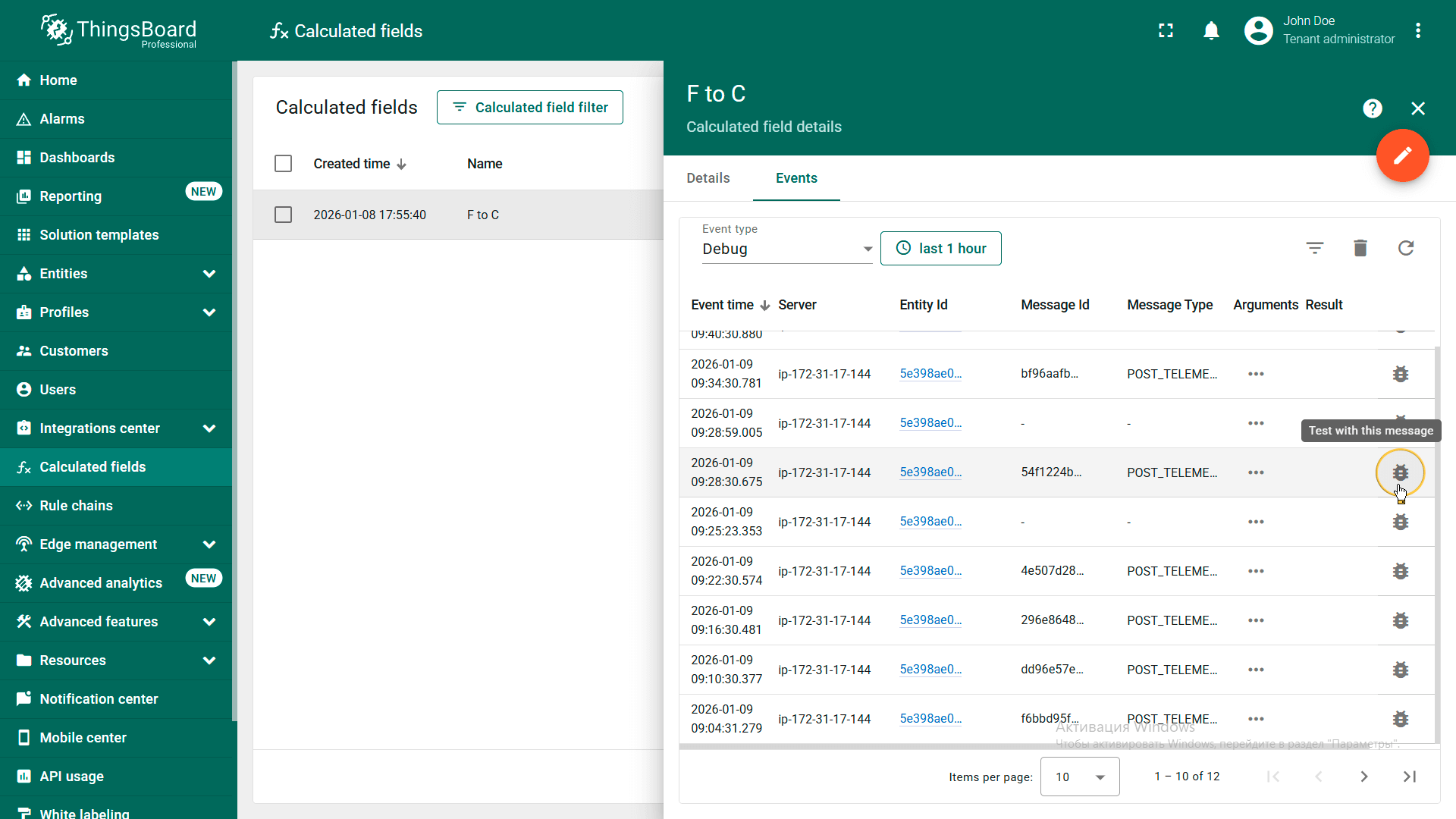Go to next page of events
Screen dimensions: 1456x819
pyautogui.click(x=1363, y=777)
